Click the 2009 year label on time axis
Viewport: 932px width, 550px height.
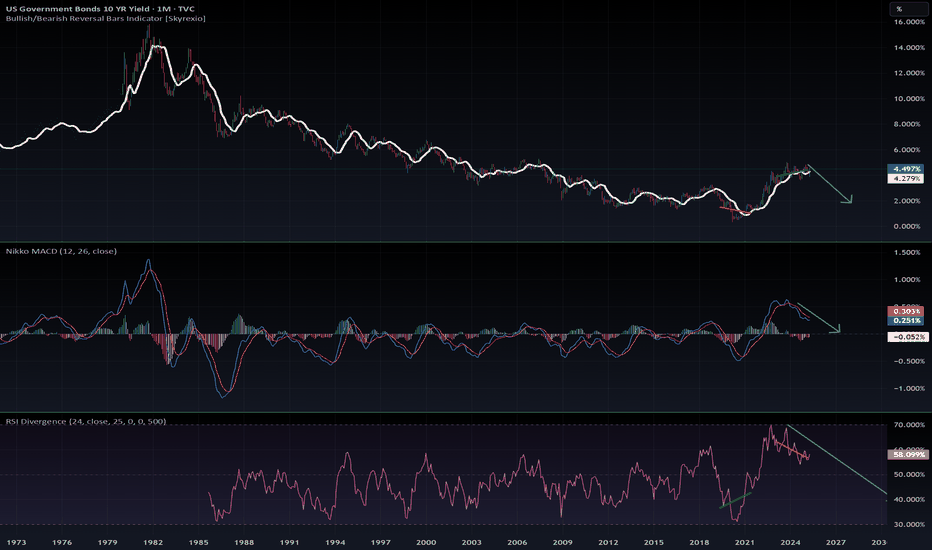563,542
